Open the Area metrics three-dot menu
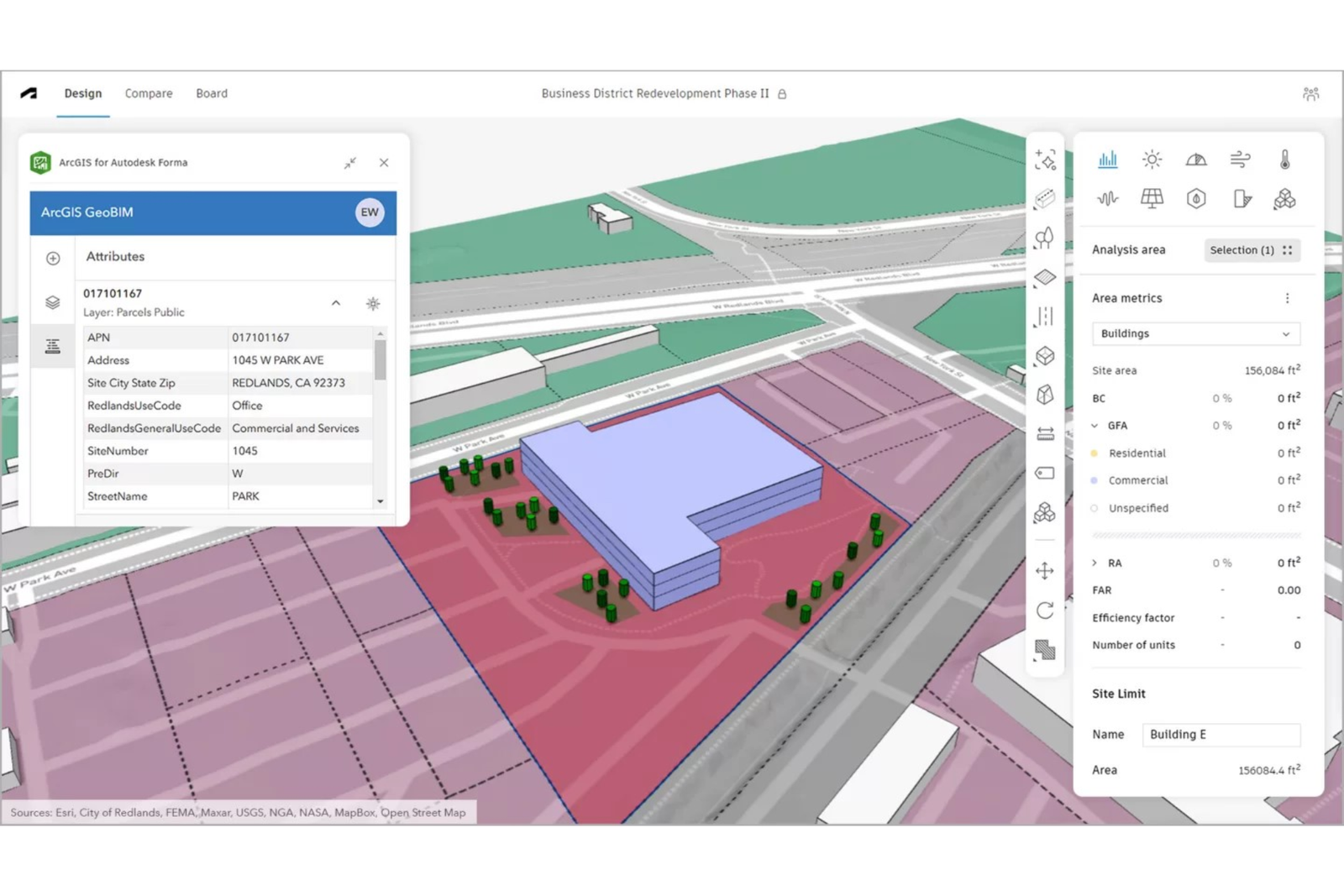This screenshot has width=1344, height=896. coord(1287,298)
